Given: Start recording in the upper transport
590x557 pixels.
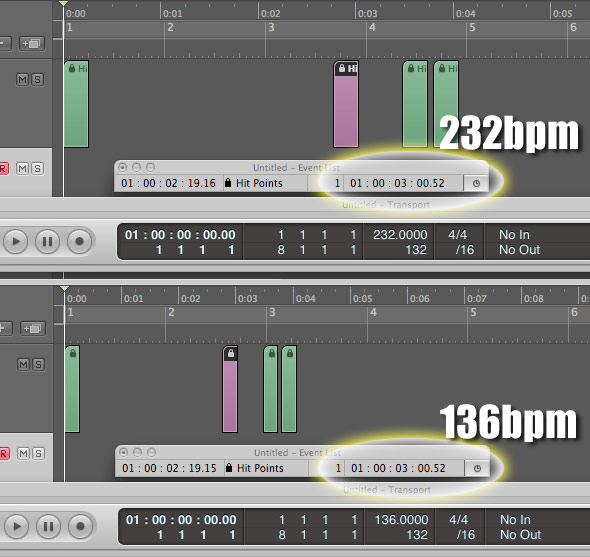Looking at the screenshot, I should pos(79,241).
